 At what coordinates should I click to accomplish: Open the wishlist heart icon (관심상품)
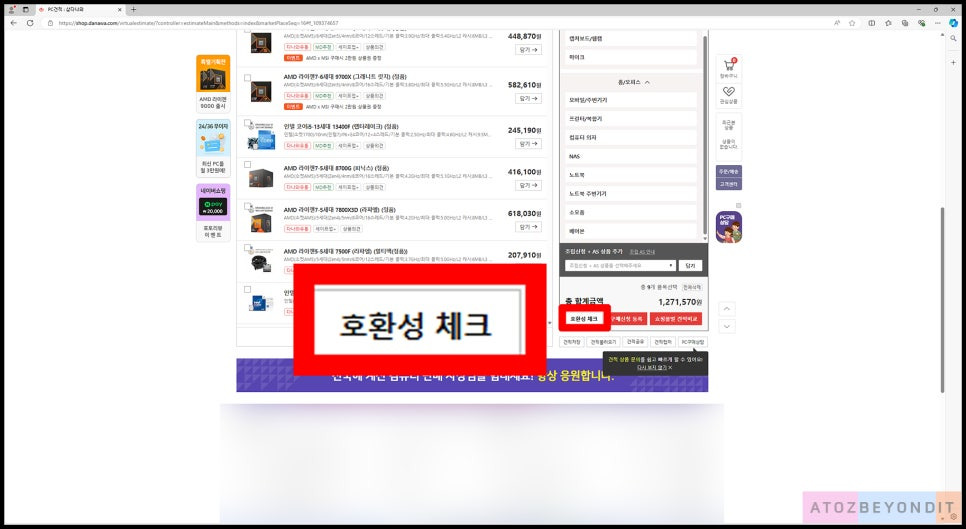(729, 94)
